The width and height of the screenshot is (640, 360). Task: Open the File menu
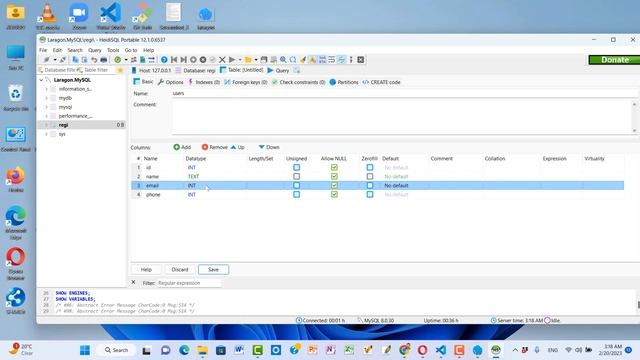coord(43,50)
